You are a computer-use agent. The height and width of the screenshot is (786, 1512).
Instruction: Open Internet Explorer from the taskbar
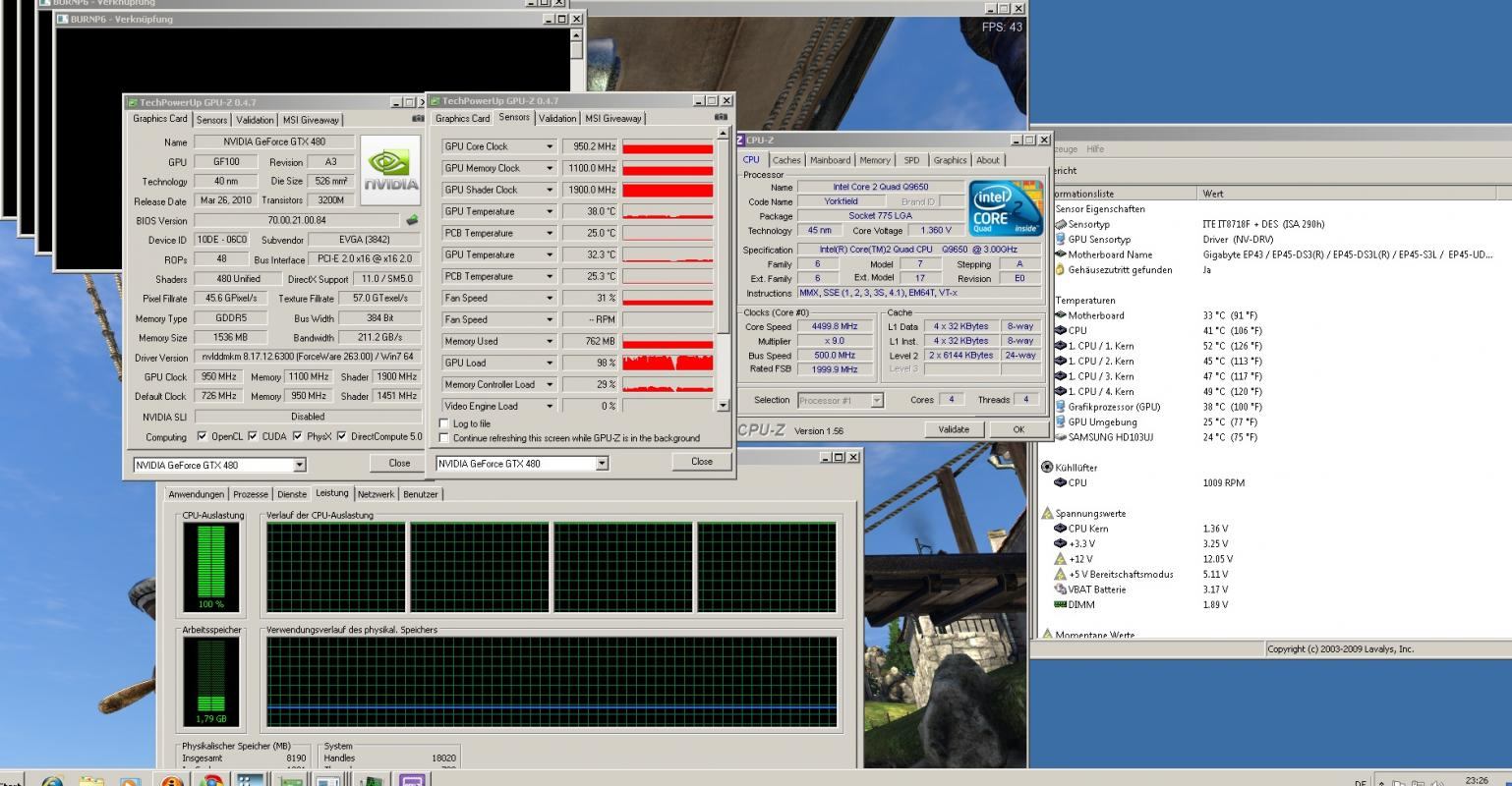[x=52, y=782]
